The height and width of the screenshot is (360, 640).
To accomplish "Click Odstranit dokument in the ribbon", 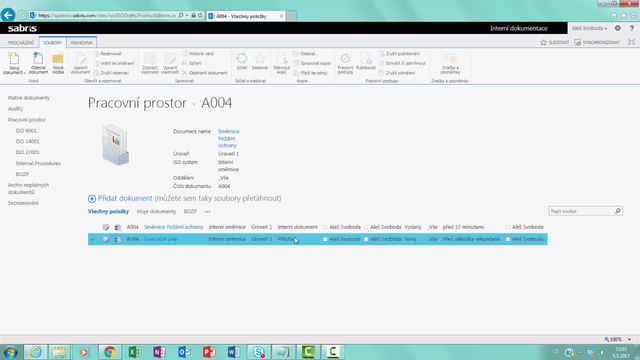I will pyautogui.click(x=204, y=73).
